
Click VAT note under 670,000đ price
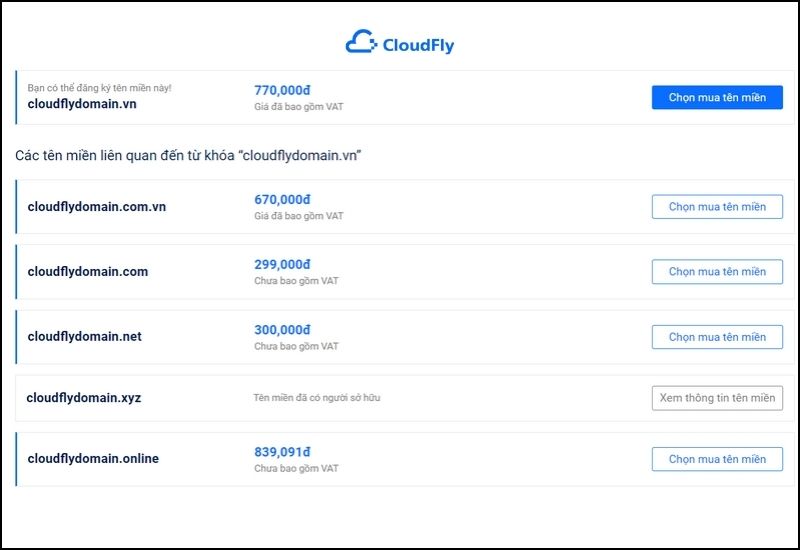[298, 216]
